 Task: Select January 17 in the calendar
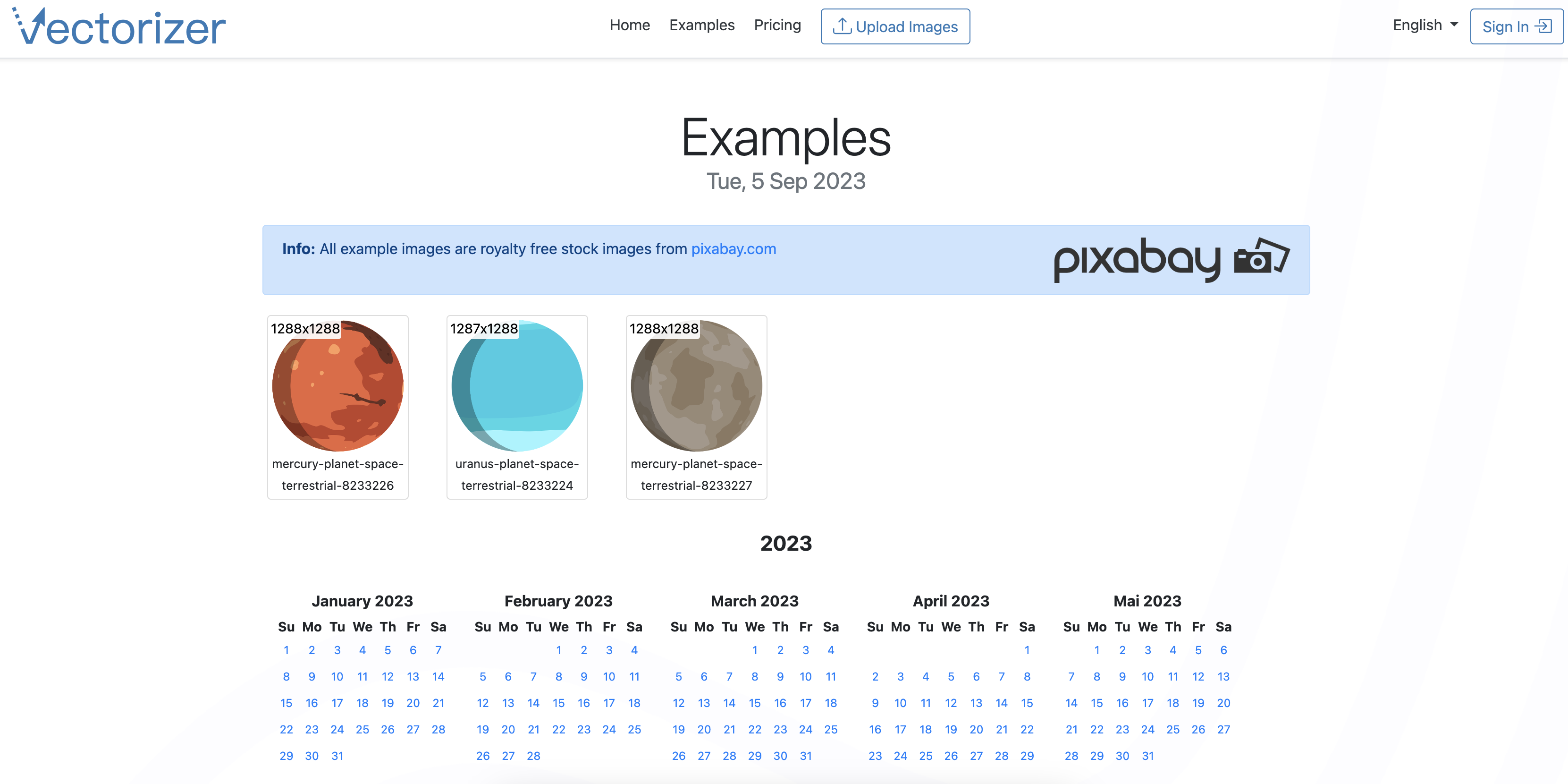337,703
